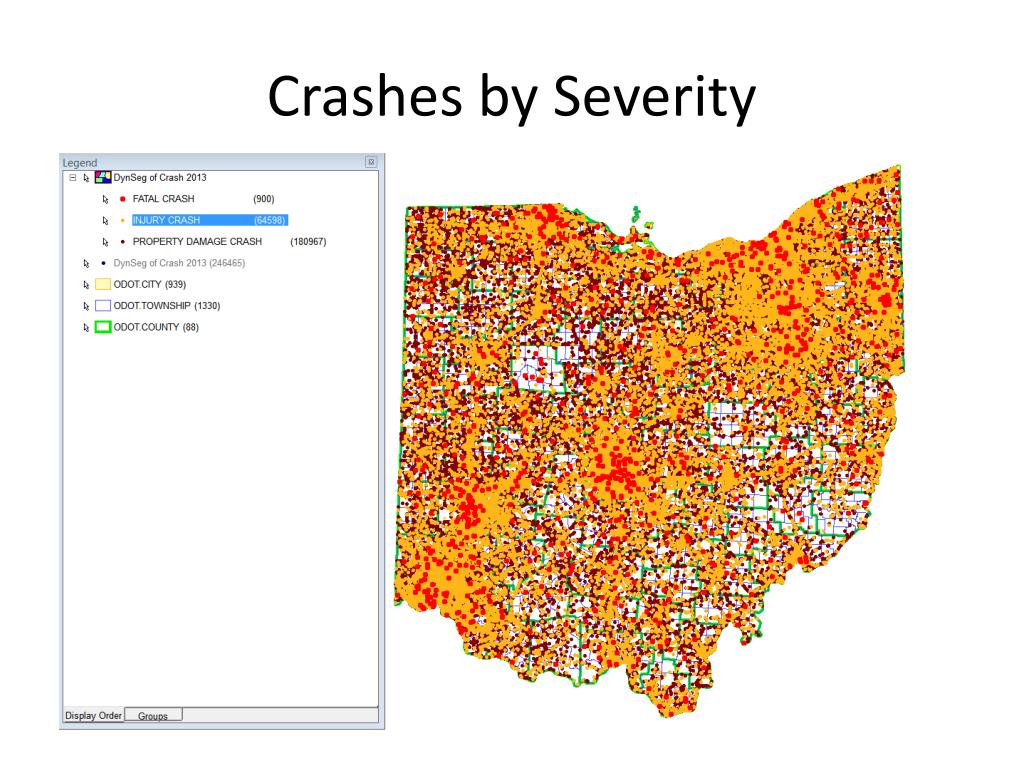1024x768 pixels.
Task: Click the green outline ODOT.COUNTY swatch
Action: point(103,327)
